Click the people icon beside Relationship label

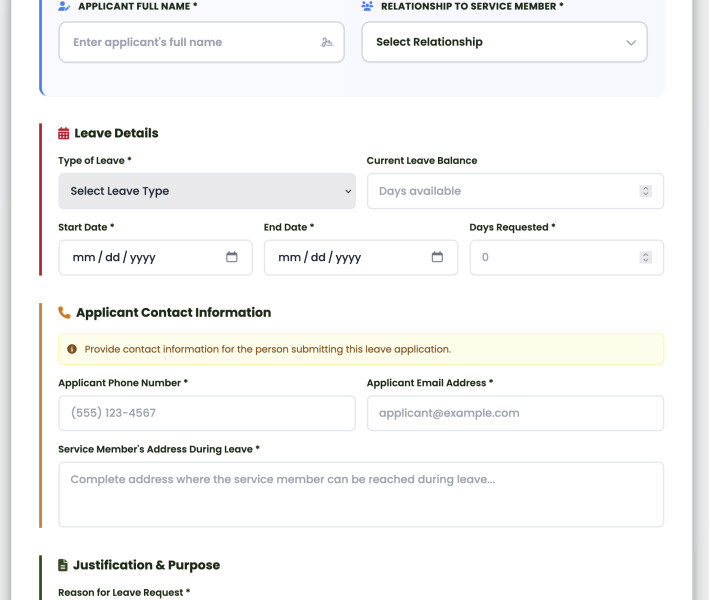click(367, 6)
